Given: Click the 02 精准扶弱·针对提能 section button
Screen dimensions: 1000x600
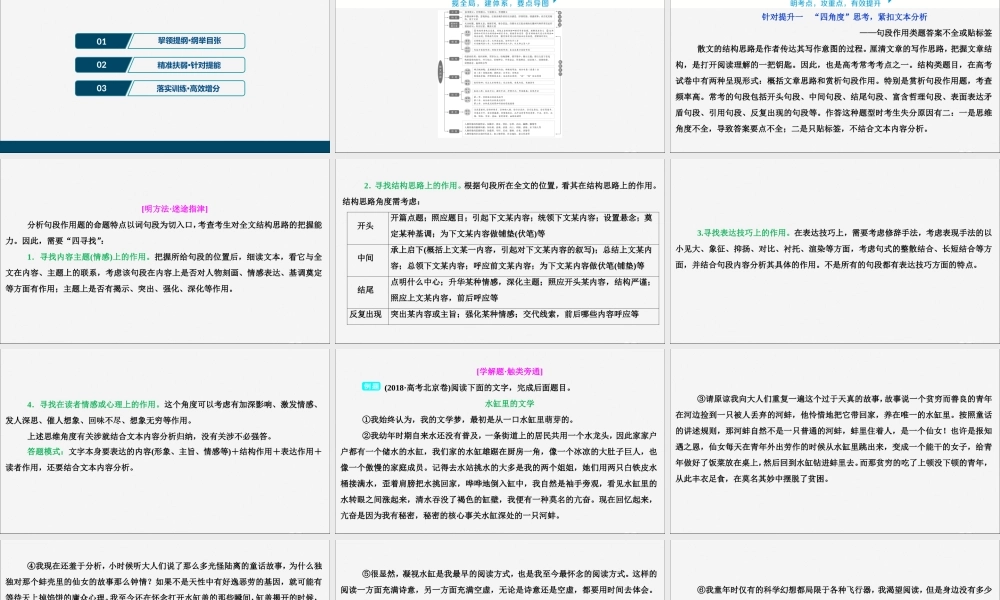Looking at the screenshot, I should [160, 64].
